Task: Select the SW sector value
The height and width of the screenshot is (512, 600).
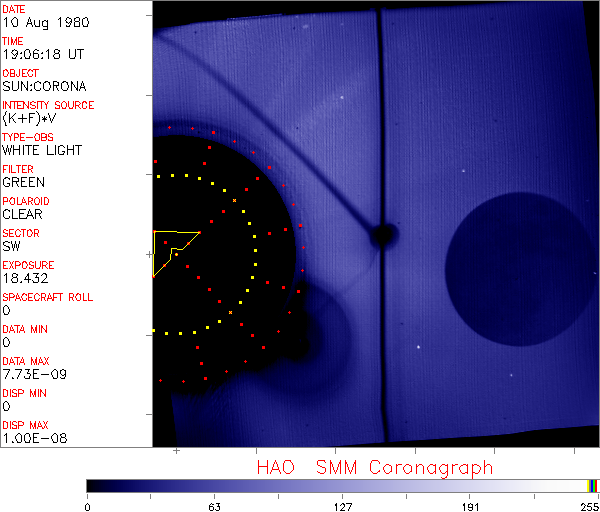Action: click(x=11, y=246)
